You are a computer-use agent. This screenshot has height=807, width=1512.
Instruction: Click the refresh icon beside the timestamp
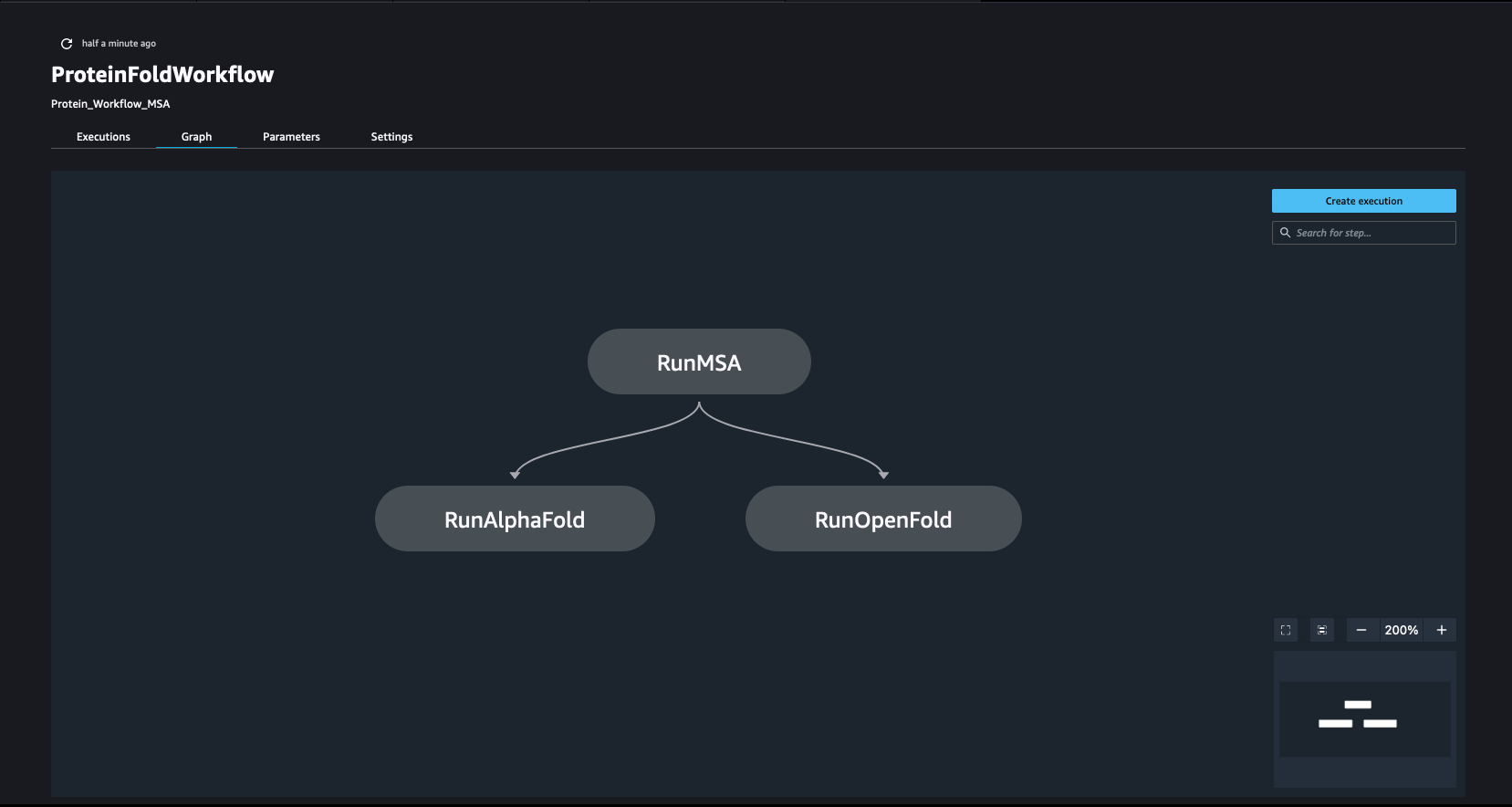(67, 44)
